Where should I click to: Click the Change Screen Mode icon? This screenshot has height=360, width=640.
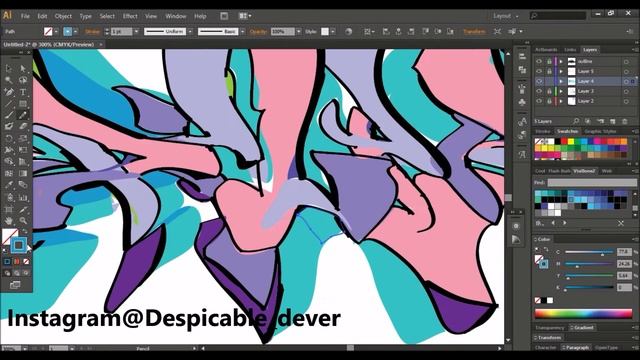(15, 285)
